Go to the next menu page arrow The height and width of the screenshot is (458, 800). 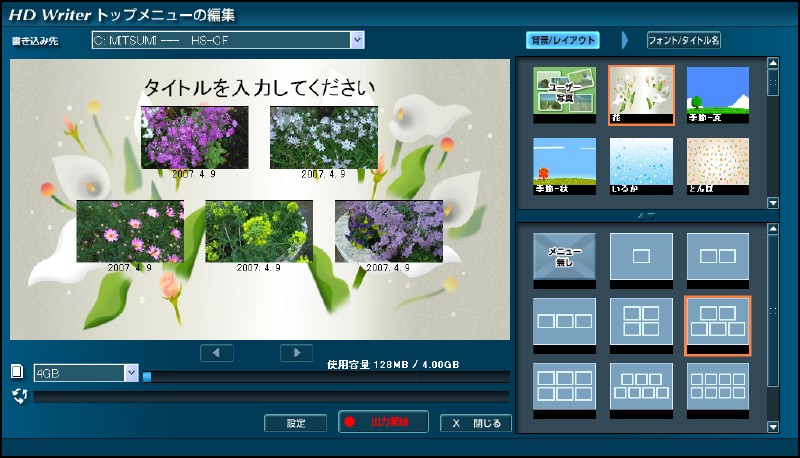point(296,352)
